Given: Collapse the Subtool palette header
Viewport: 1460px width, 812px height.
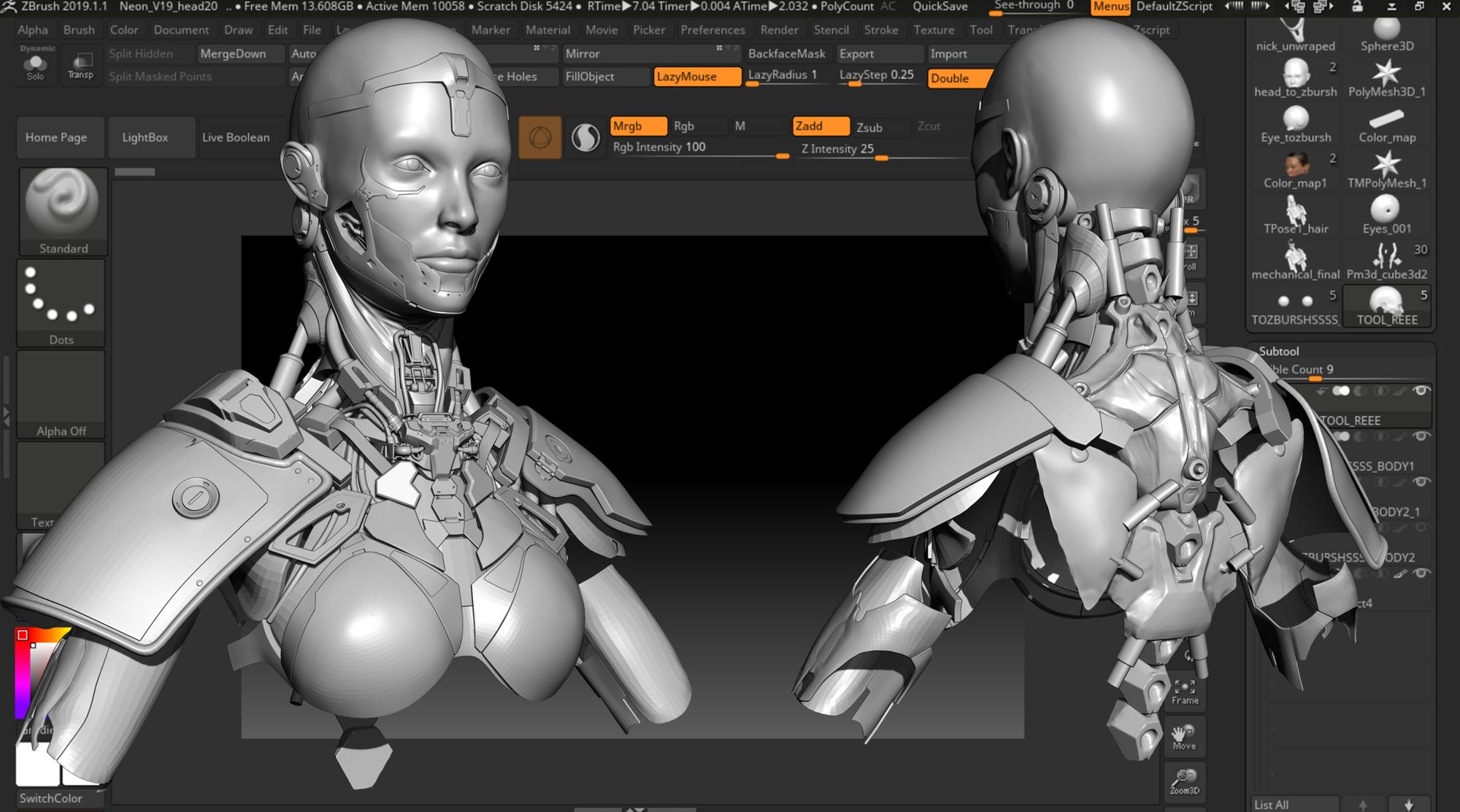Looking at the screenshot, I should tap(1279, 351).
